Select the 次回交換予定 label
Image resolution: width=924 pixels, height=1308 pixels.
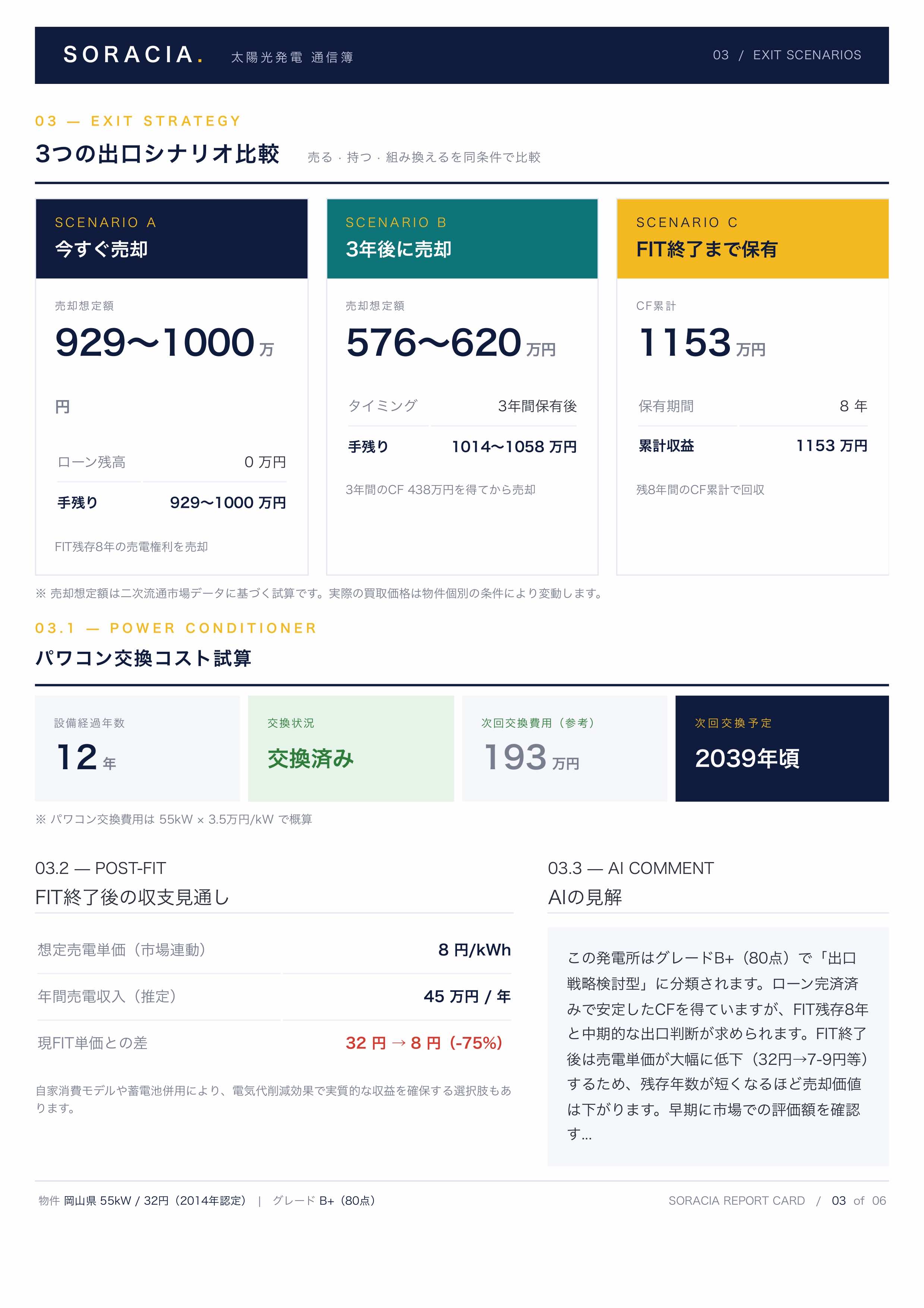[733, 722]
